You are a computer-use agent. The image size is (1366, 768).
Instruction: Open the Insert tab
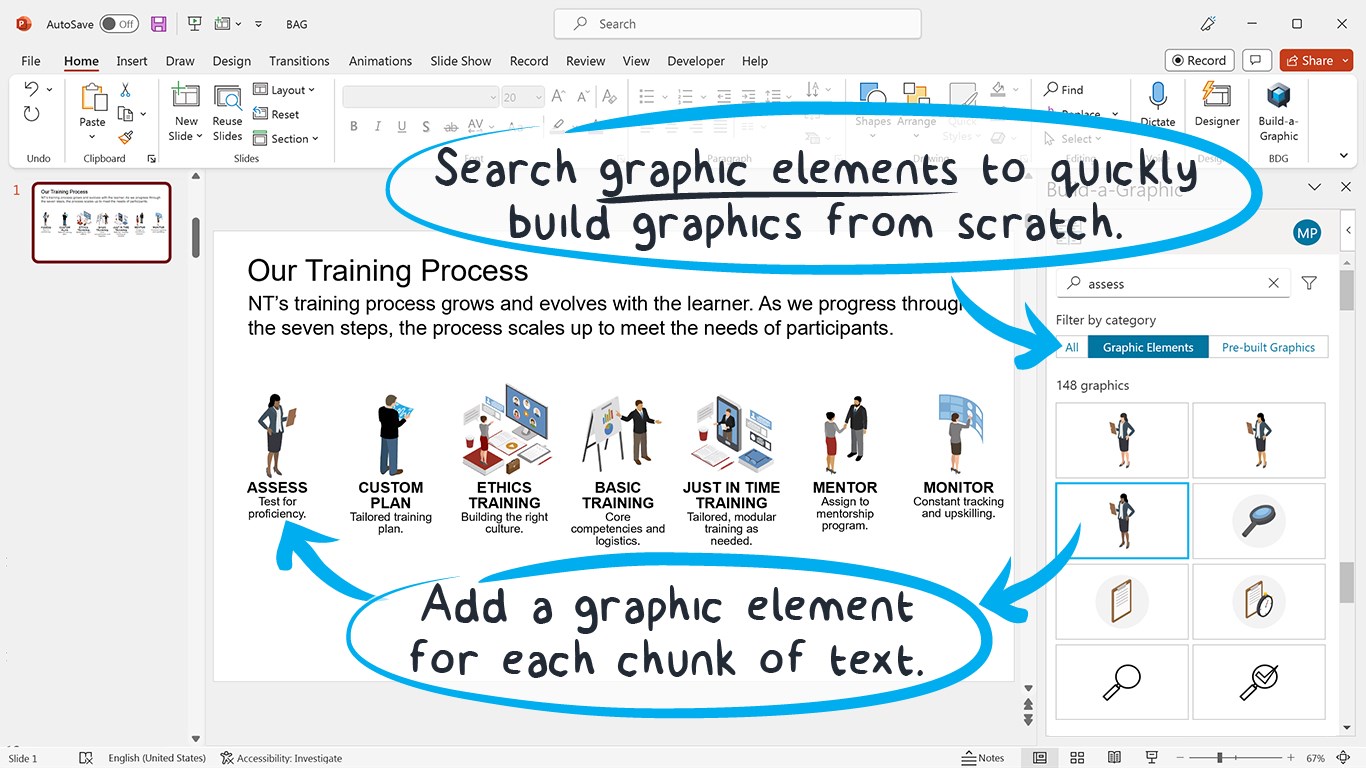tap(132, 61)
